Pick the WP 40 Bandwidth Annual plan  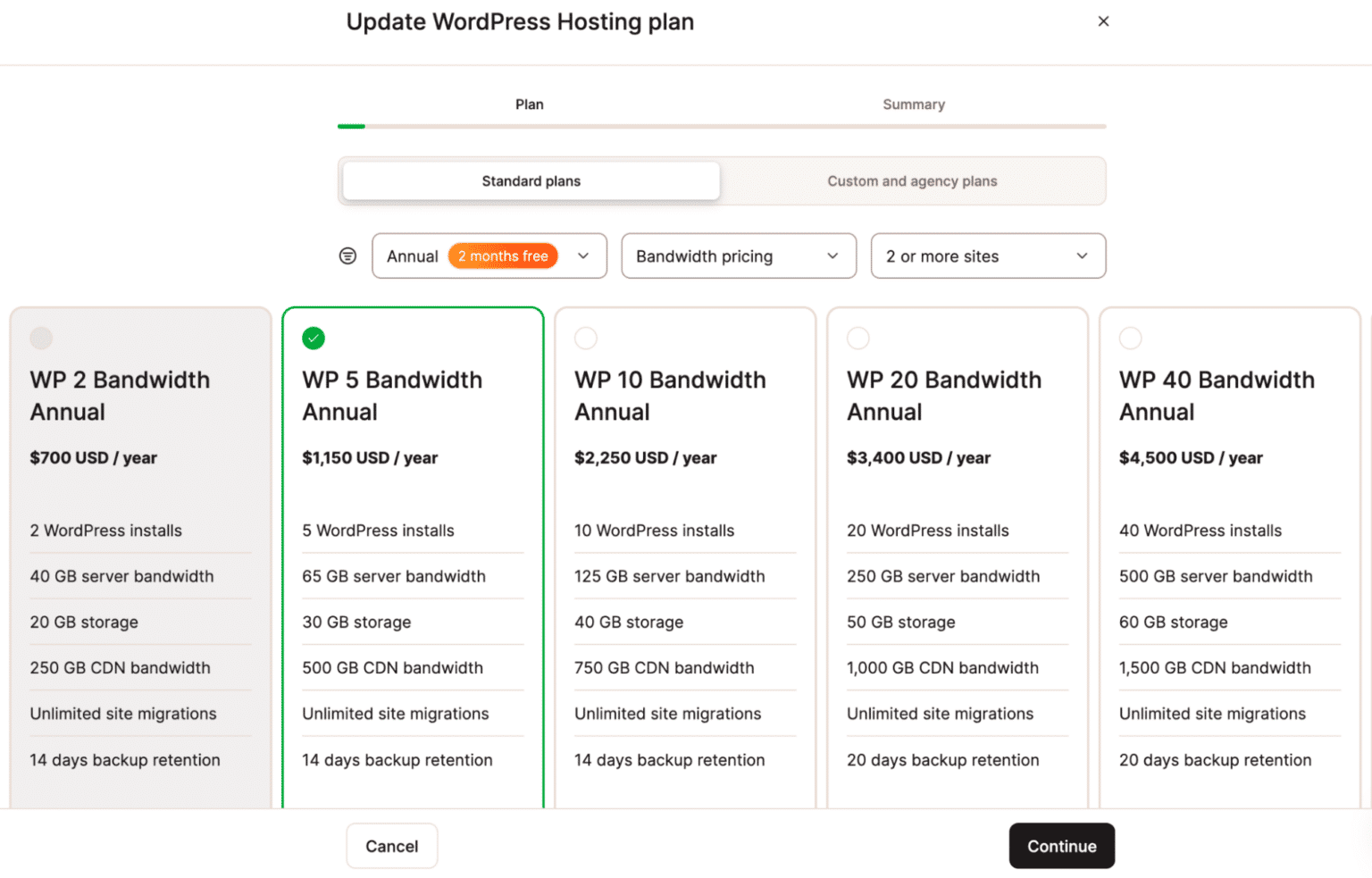(1130, 338)
